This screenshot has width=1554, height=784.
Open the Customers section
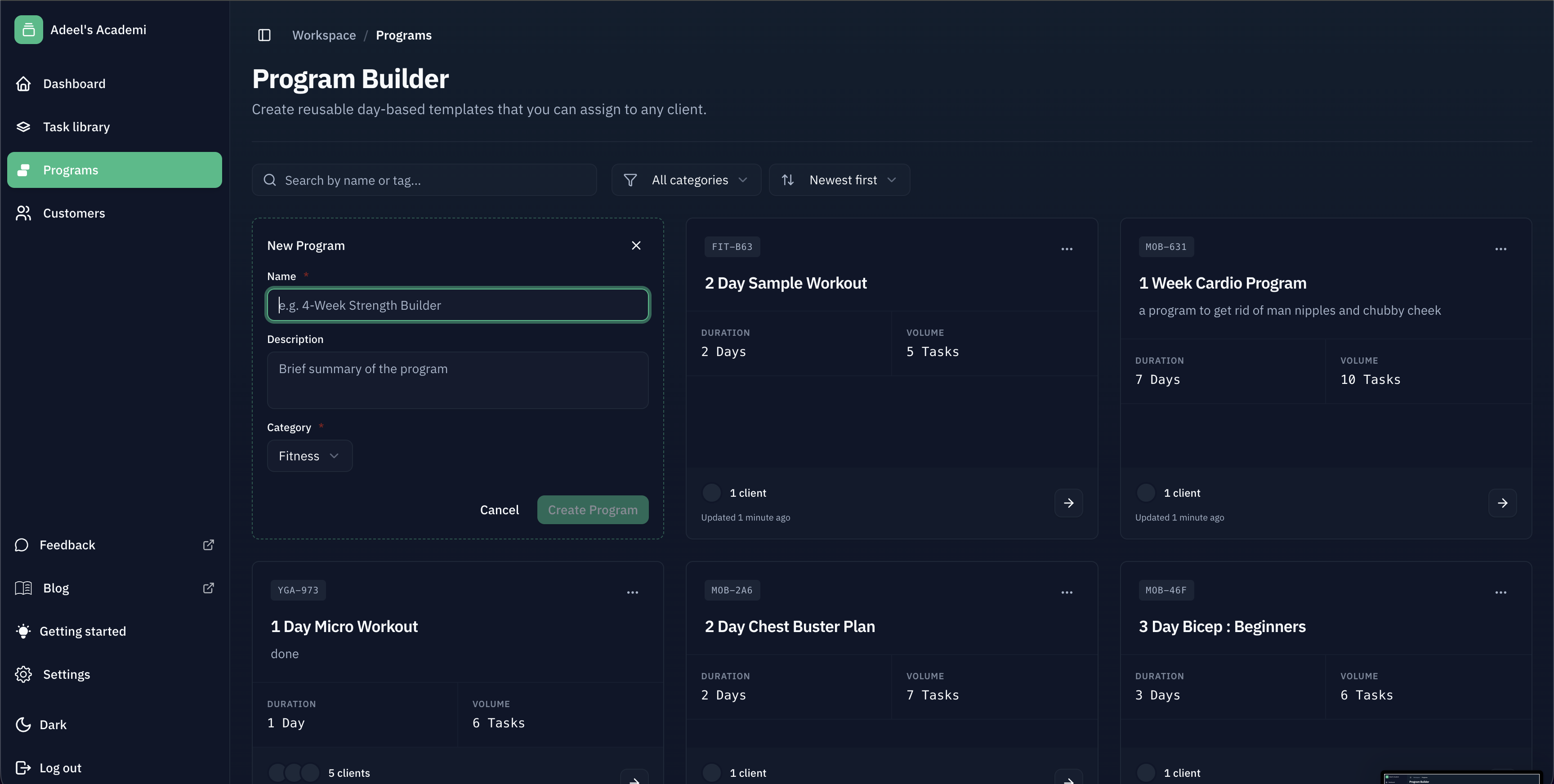click(x=74, y=213)
